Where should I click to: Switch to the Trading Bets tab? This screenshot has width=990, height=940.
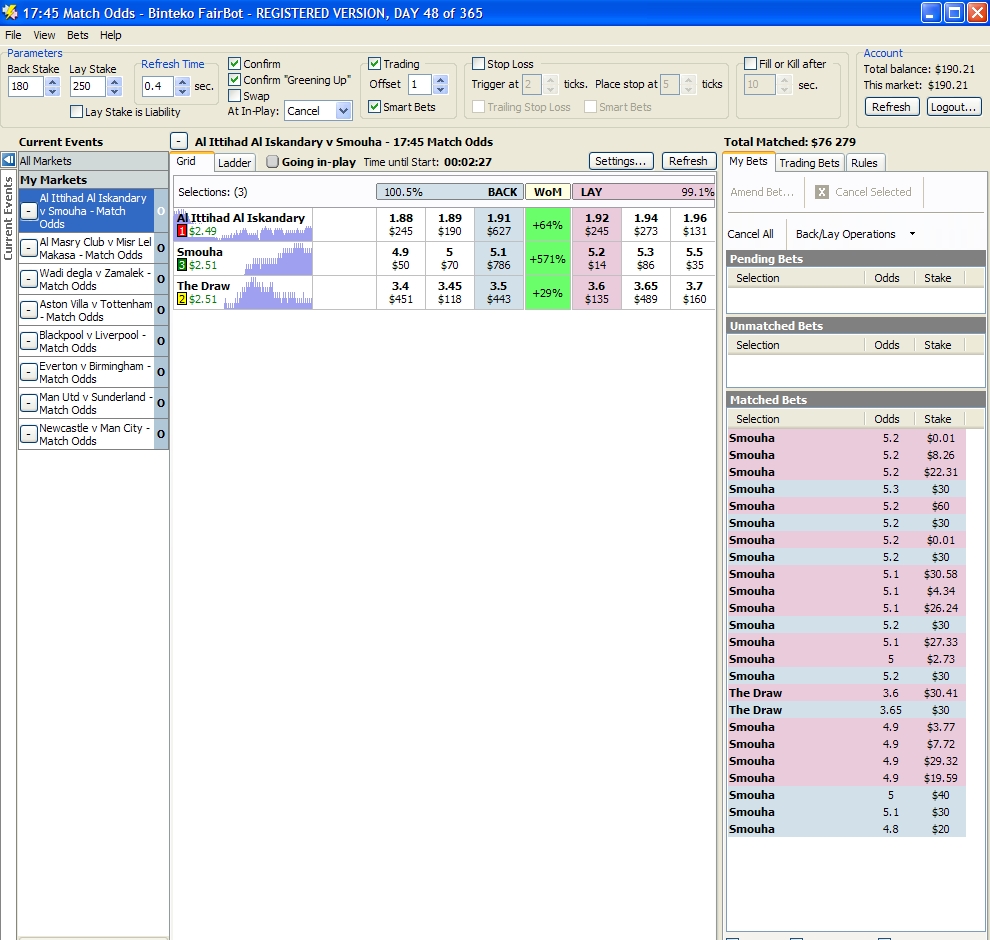click(x=809, y=163)
